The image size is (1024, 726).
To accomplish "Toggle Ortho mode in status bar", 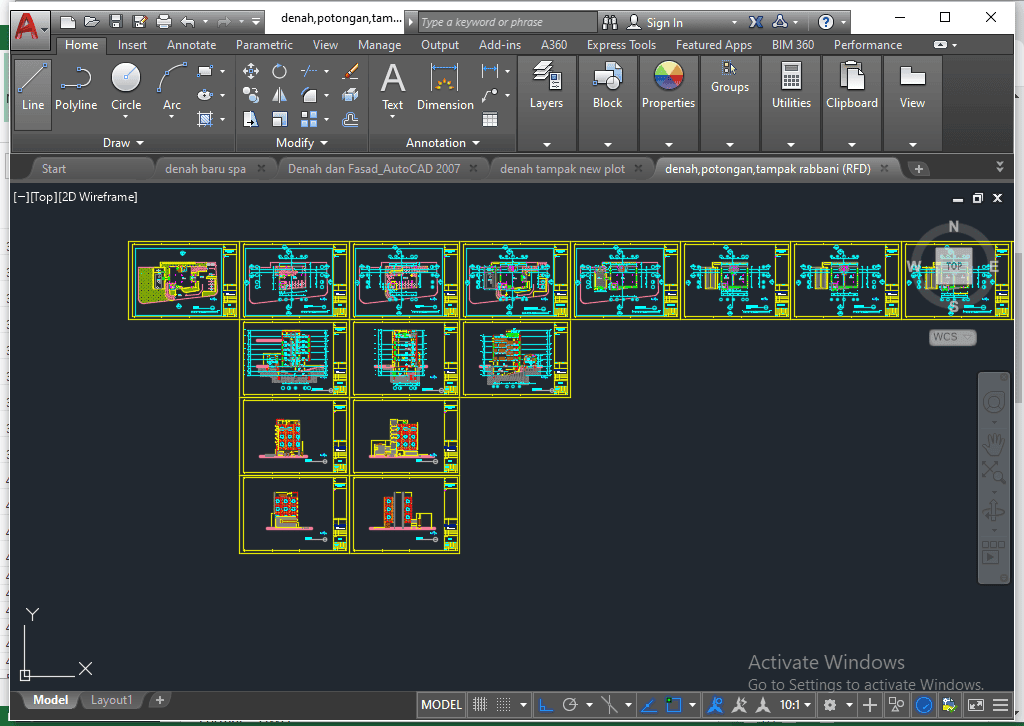I will click(546, 705).
